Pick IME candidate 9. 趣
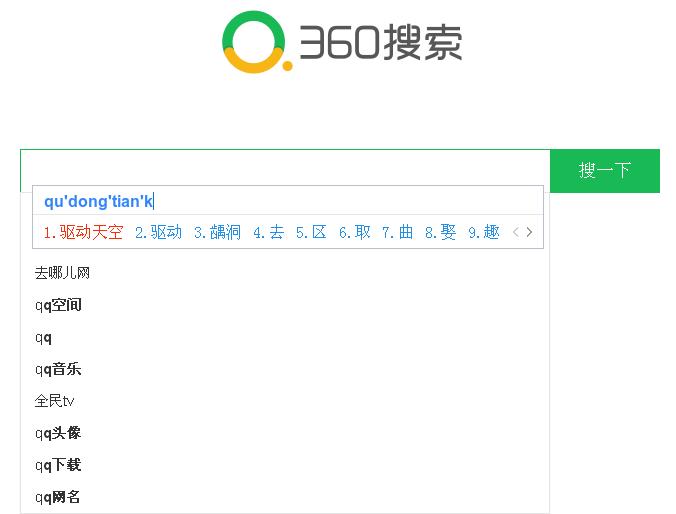This screenshot has height=514, width=676. pos(484,232)
